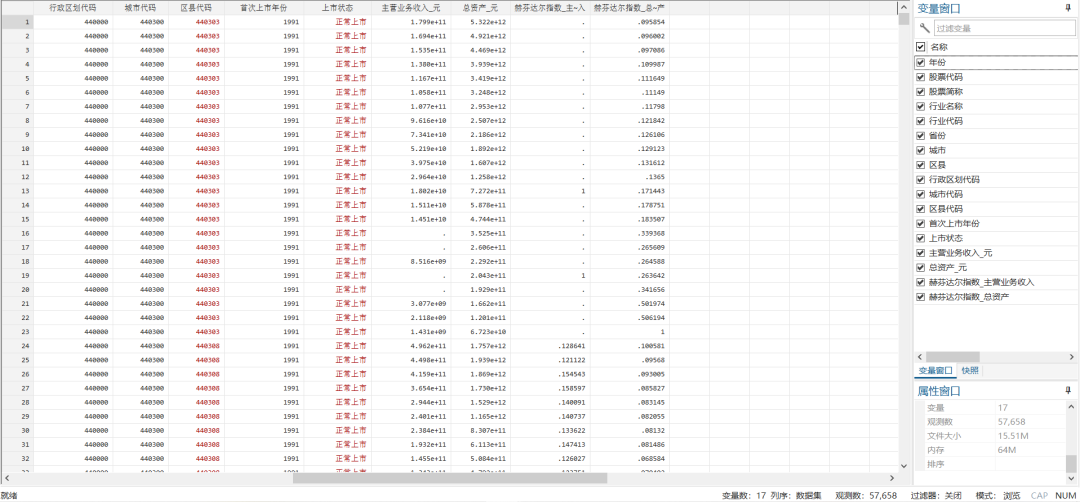Select the 赫芬达尔指数_总~产 column header
Image resolution: width=1080 pixels, height=502 pixels.
coord(630,8)
